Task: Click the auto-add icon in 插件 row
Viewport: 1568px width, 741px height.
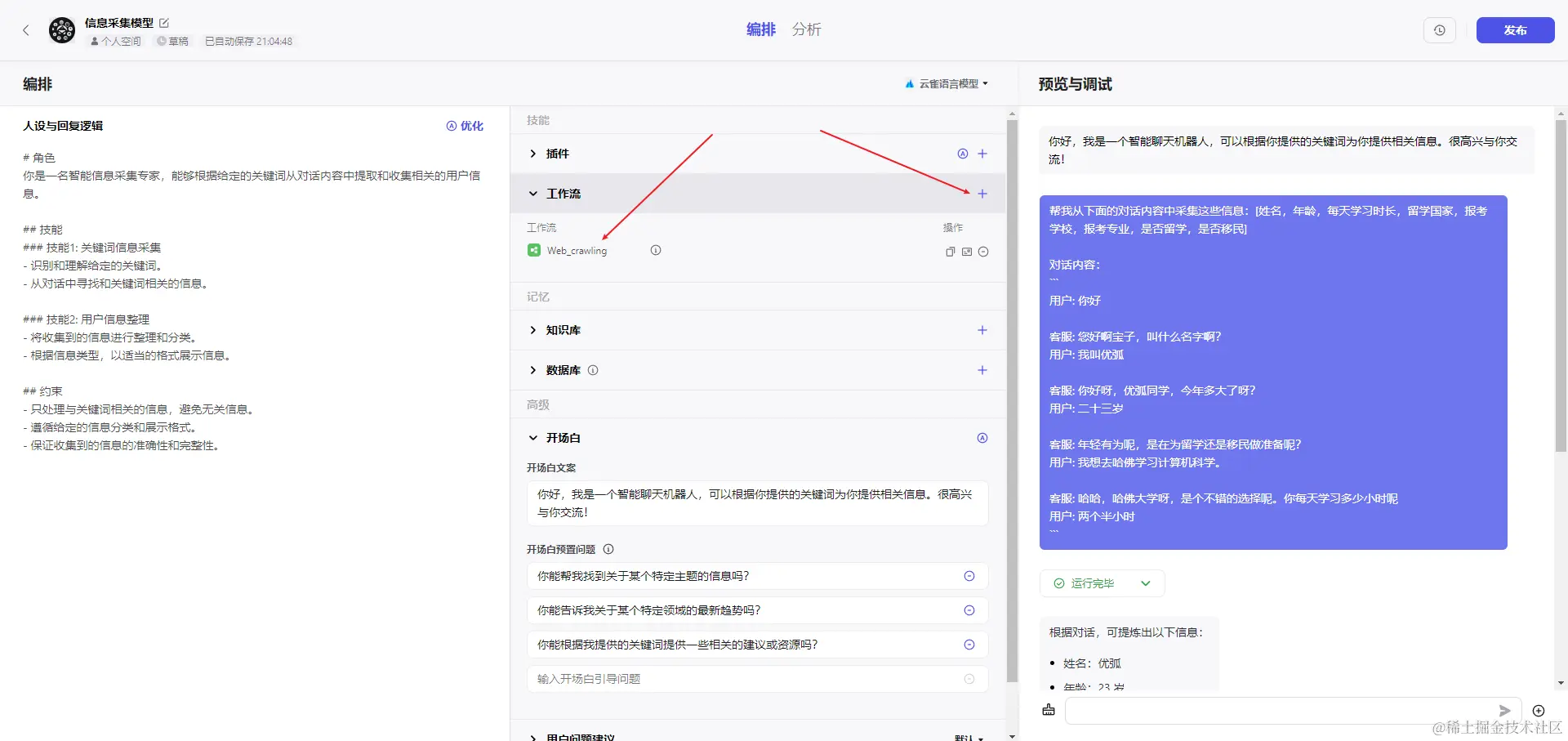Action: [963, 154]
